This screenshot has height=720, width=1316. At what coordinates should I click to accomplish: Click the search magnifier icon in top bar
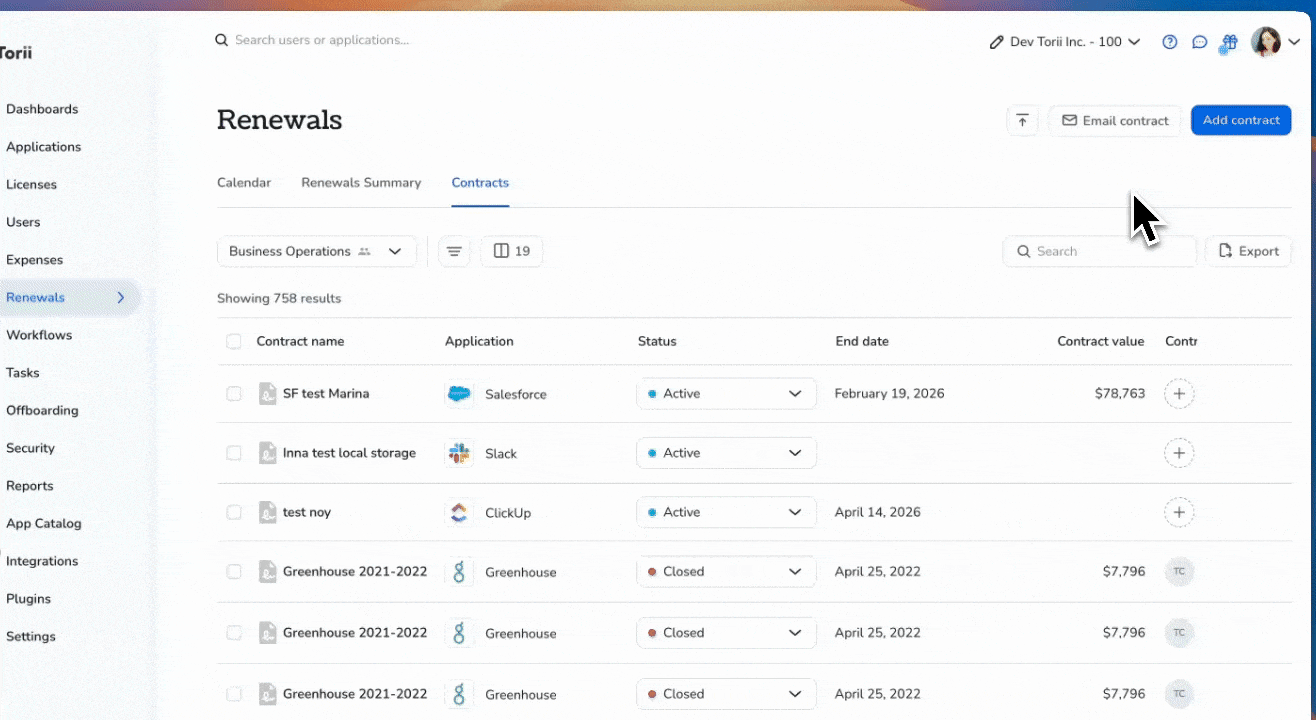pos(222,40)
